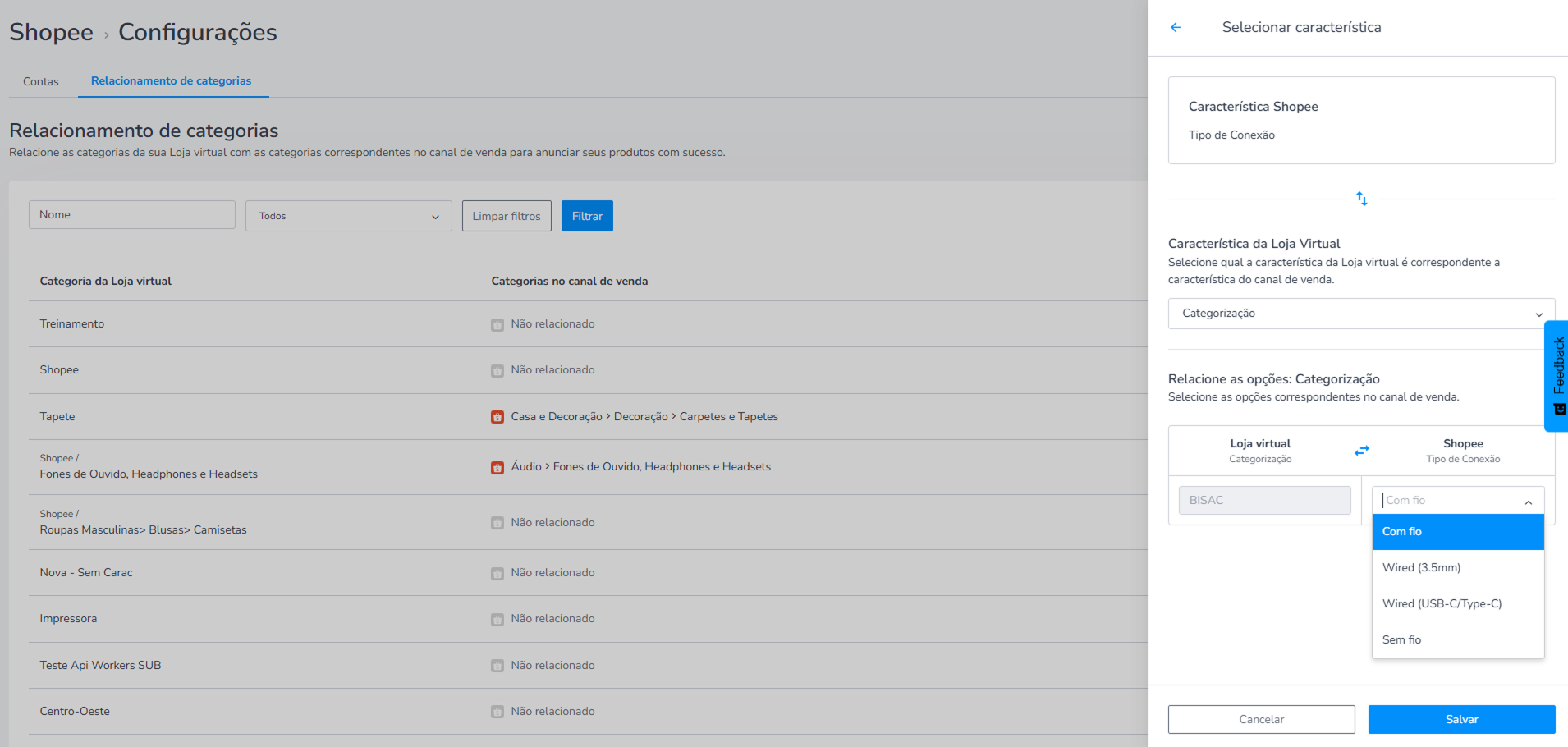Click the horizontal swap arrows between Loja virtual and Shopee
The image size is (1568, 747).
(1362, 451)
